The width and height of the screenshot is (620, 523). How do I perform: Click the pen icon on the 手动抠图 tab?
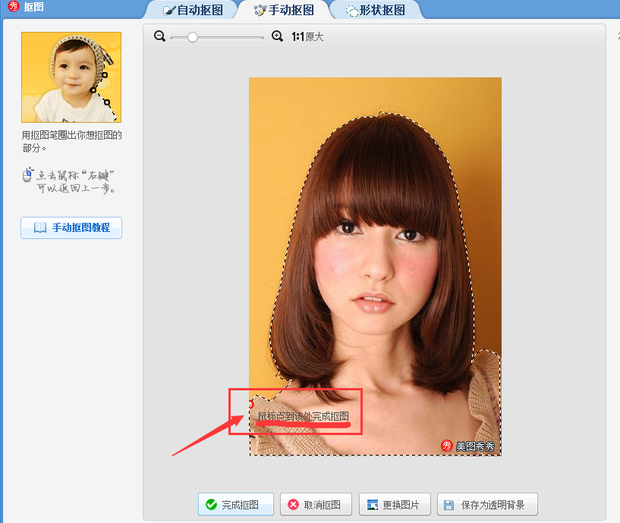pyautogui.click(x=260, y=10)
